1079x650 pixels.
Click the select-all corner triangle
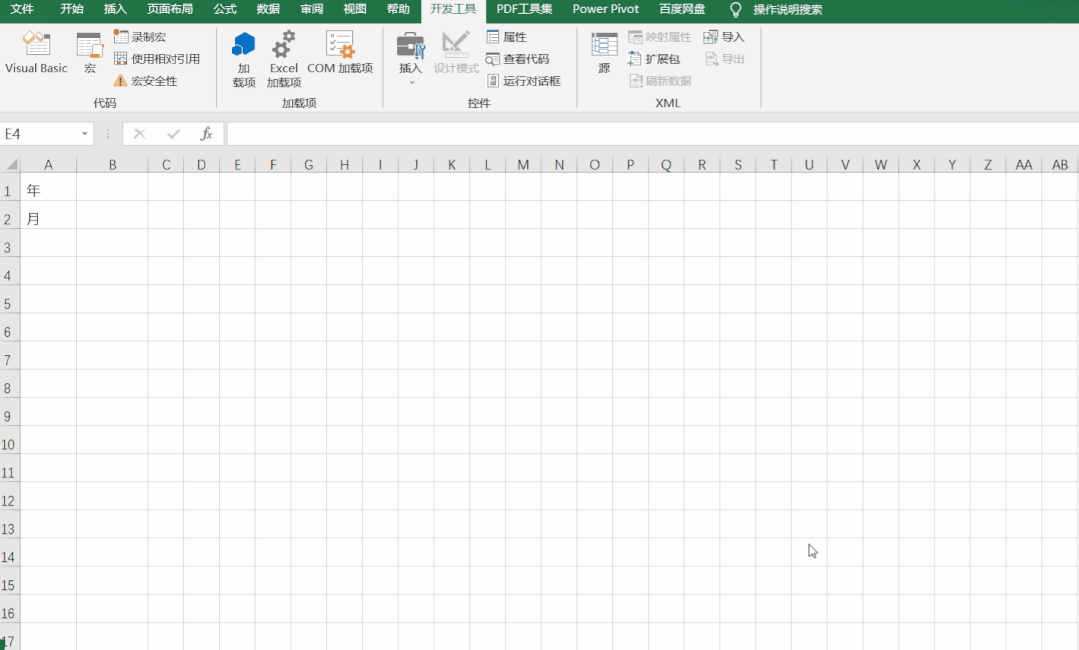pyautogui.click(x=10, y=164)
